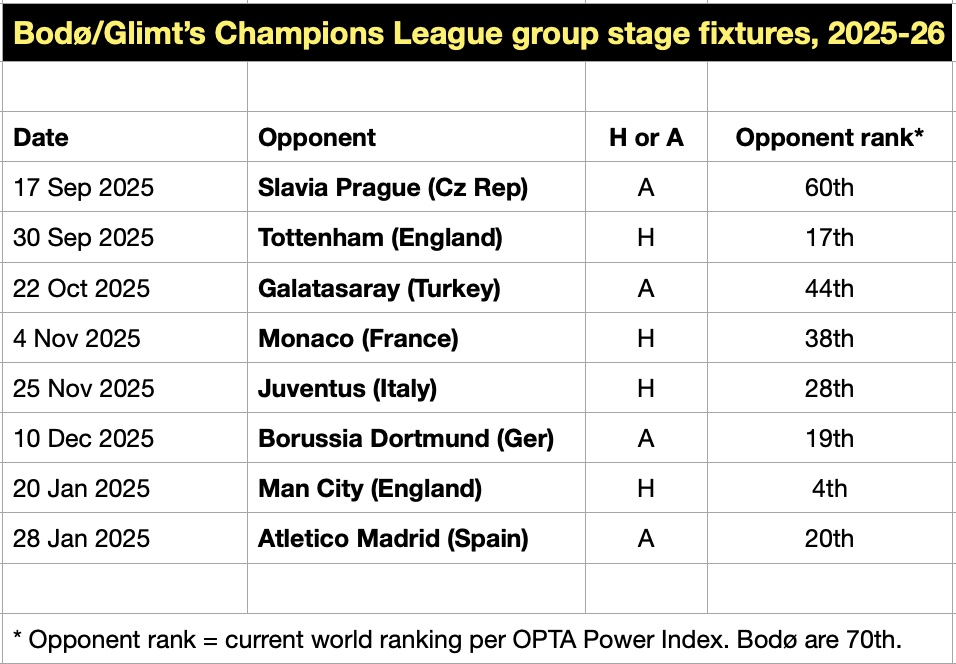Select the 22 Oct 2025 date cell
Image resolution: width=956 pixels, height=664 pixels.
click(82, 288)
